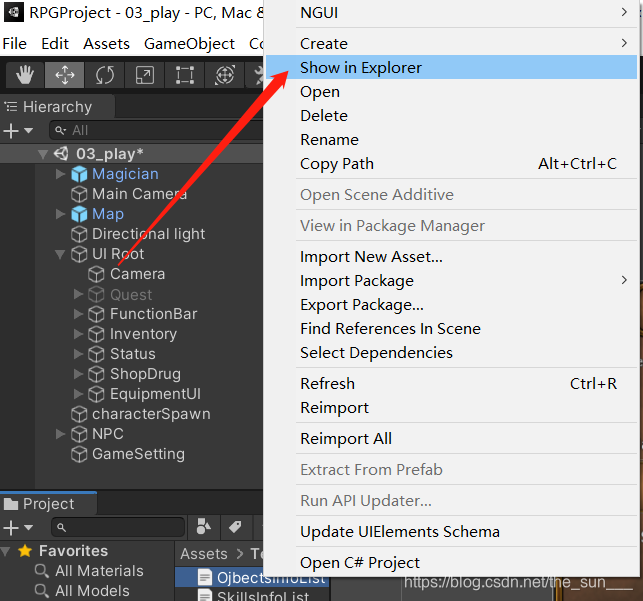643x601 pixels.
Task: Select the Move tool
Action: click(x=64, y=75)
